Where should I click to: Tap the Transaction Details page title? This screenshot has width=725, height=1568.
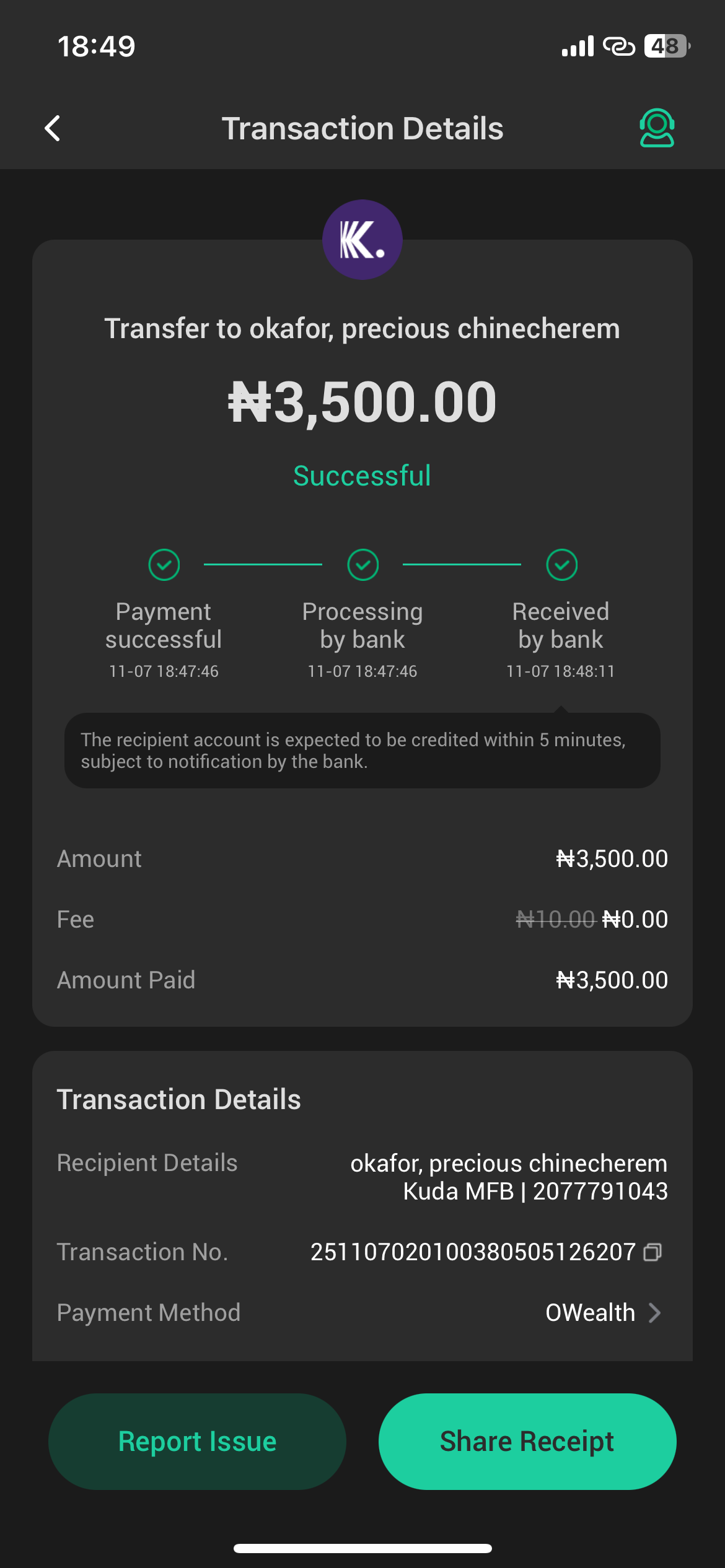[x=362, y=129]
